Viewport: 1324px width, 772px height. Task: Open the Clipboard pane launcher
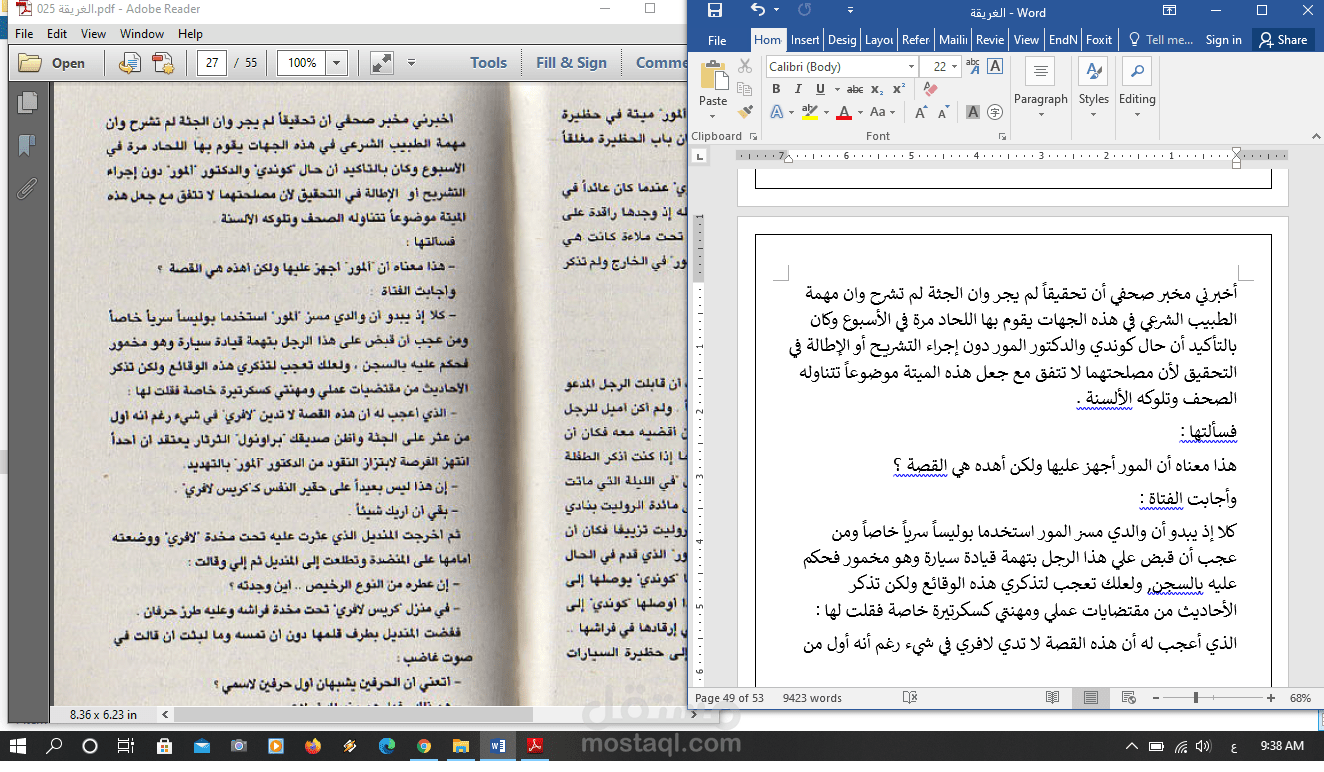click(x=751, y=136)
